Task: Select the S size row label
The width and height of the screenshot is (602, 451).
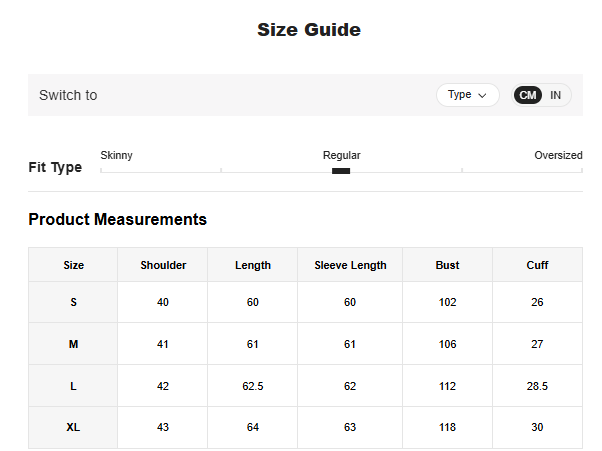Action: 73,302
